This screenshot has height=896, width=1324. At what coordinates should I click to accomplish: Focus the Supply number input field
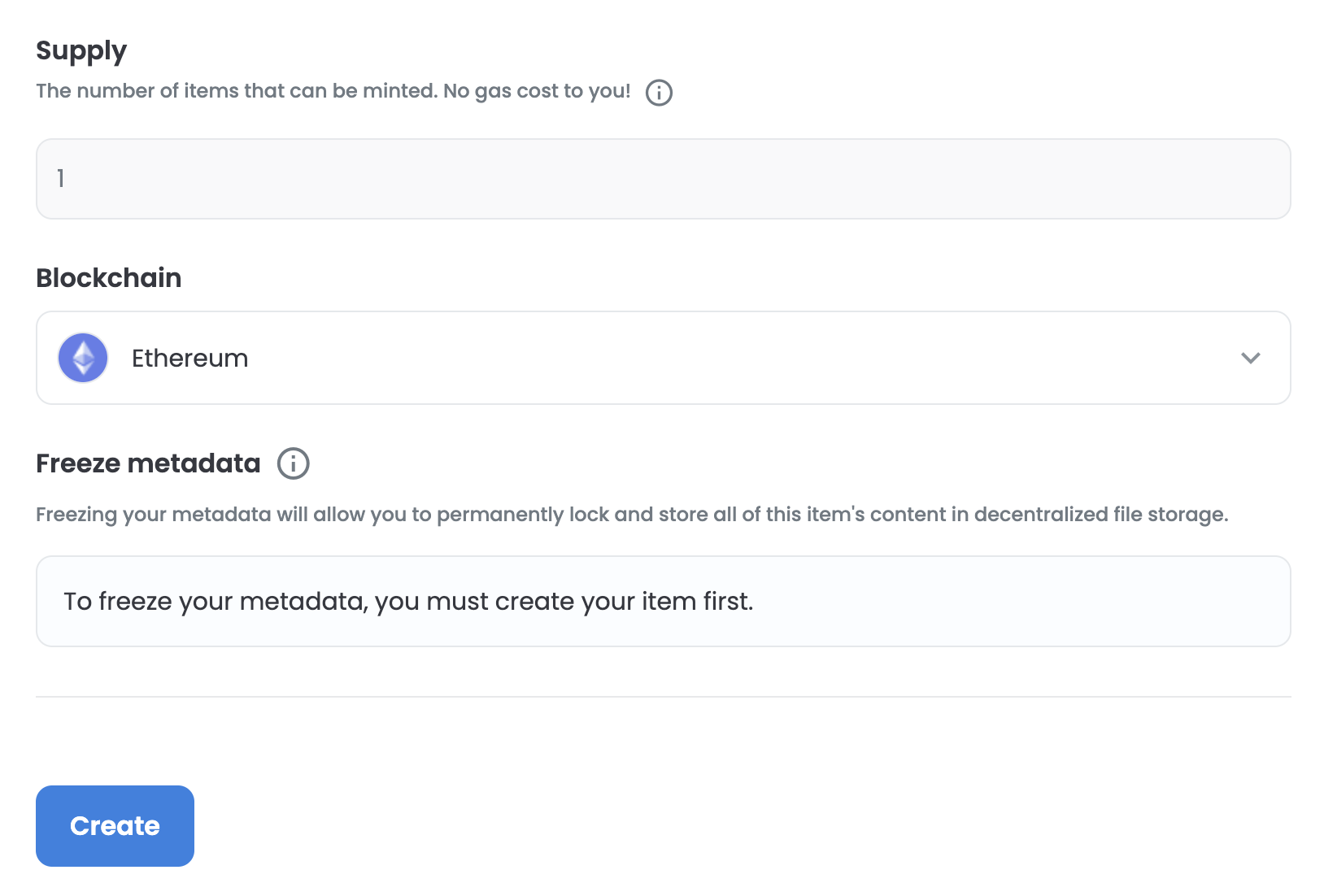point(664,179)
